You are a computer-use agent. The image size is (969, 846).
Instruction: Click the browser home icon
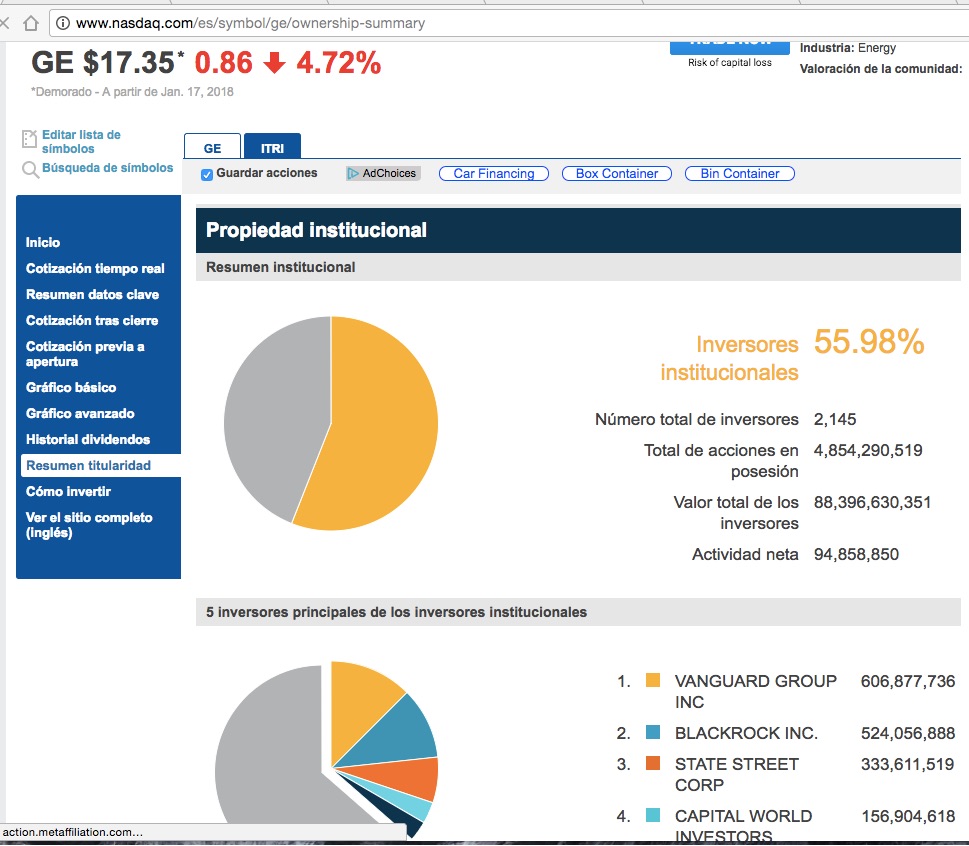coord(30,22)
